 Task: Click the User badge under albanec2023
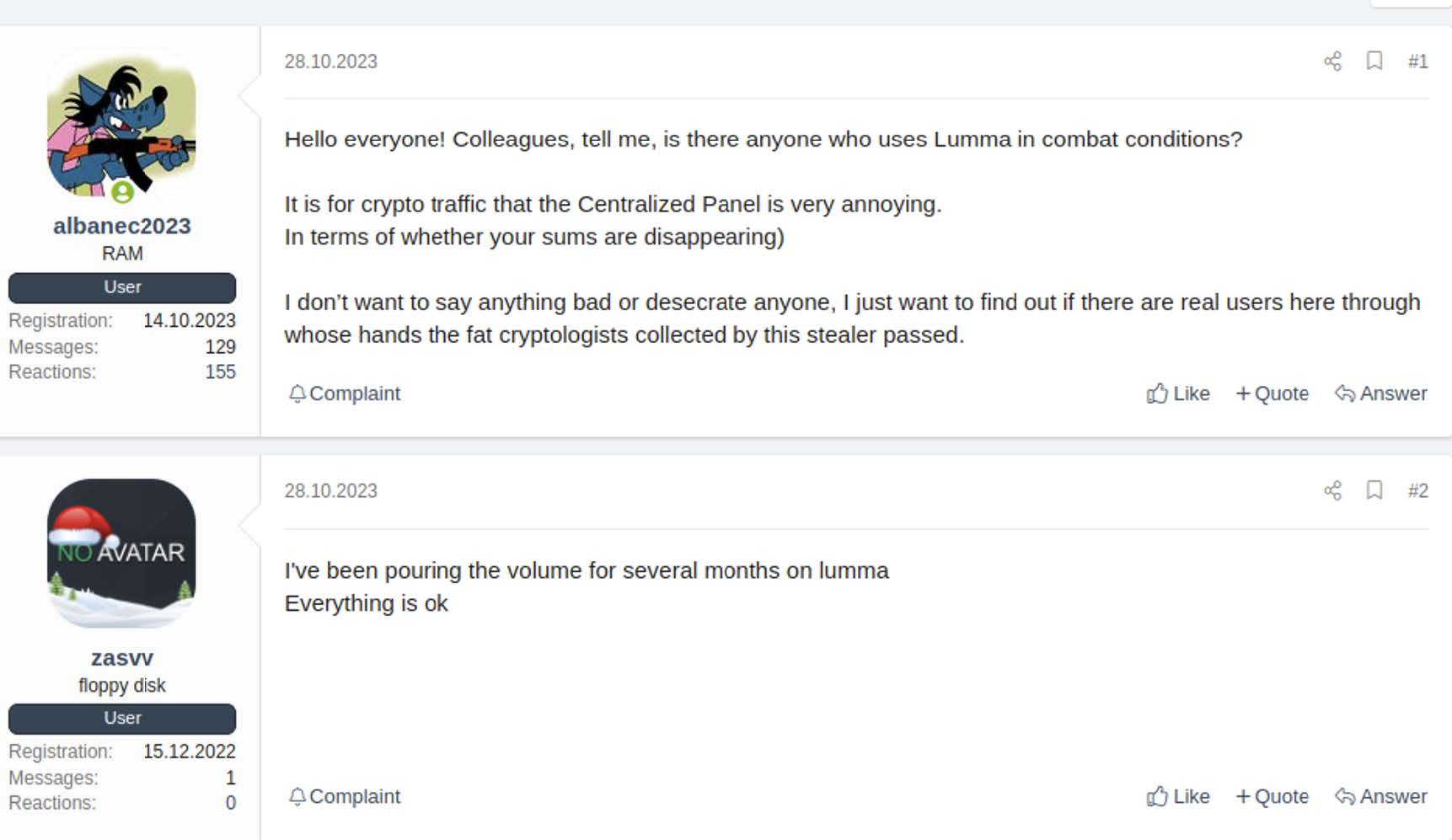coord(121,287)
